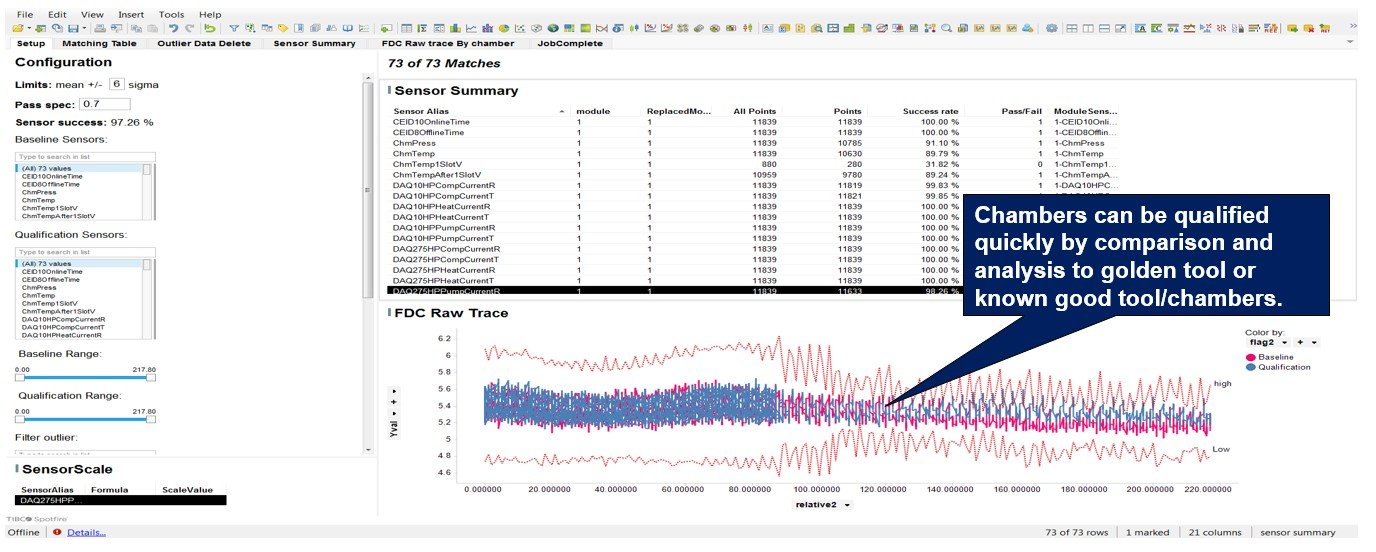Click the Baseline Range slider right handle

pos(151,377)
